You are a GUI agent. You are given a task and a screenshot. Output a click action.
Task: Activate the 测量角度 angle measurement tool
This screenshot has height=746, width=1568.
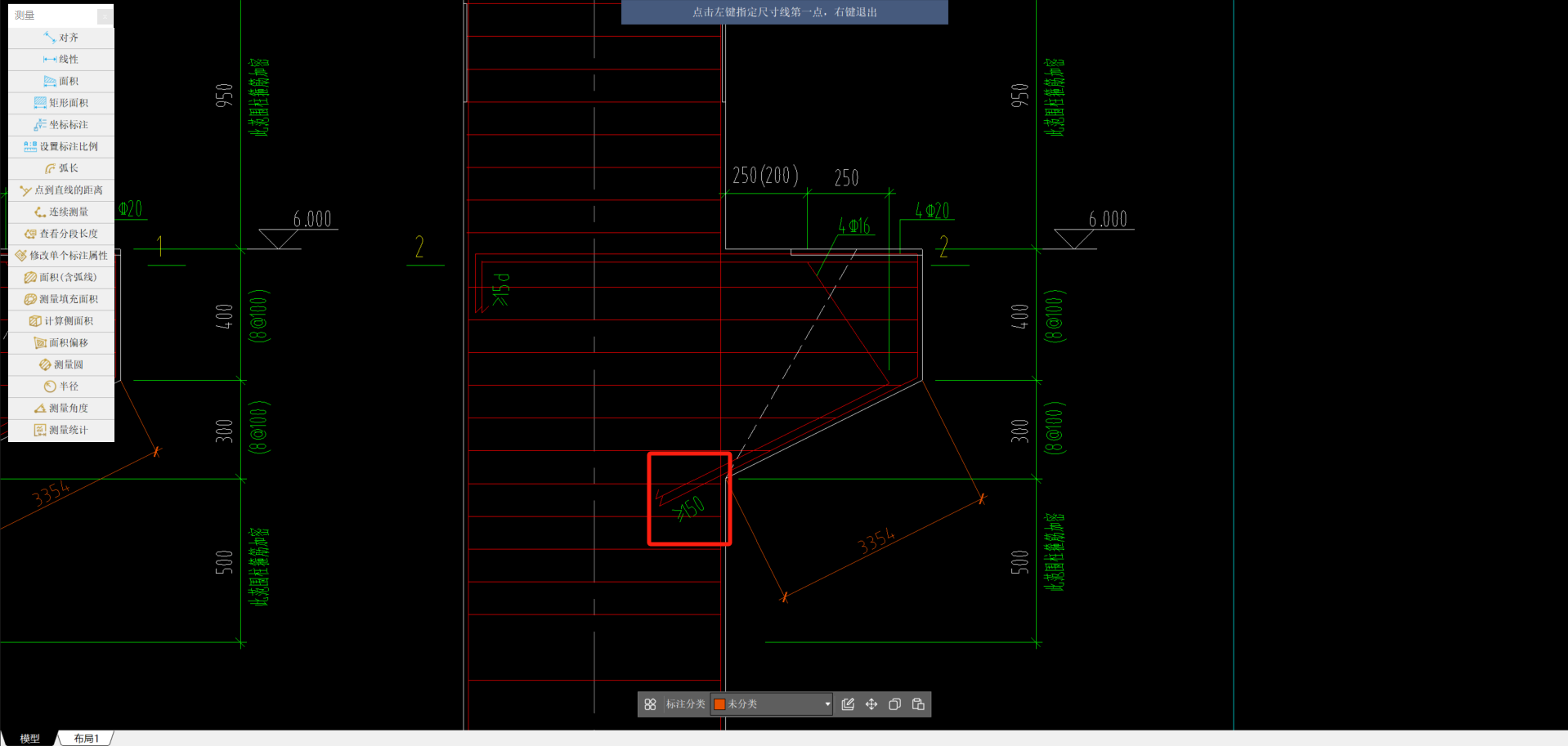pos(61,408)
